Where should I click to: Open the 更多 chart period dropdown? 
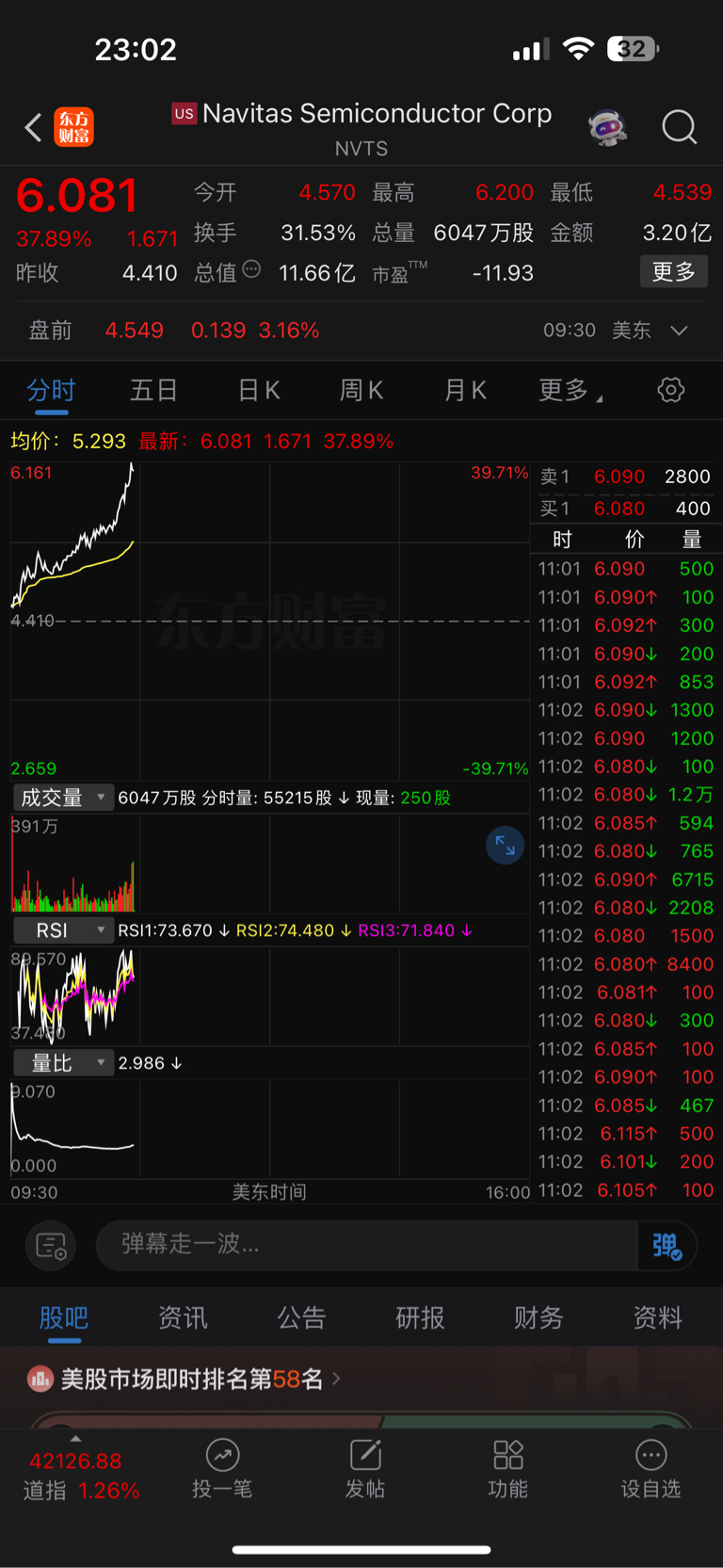570,390
